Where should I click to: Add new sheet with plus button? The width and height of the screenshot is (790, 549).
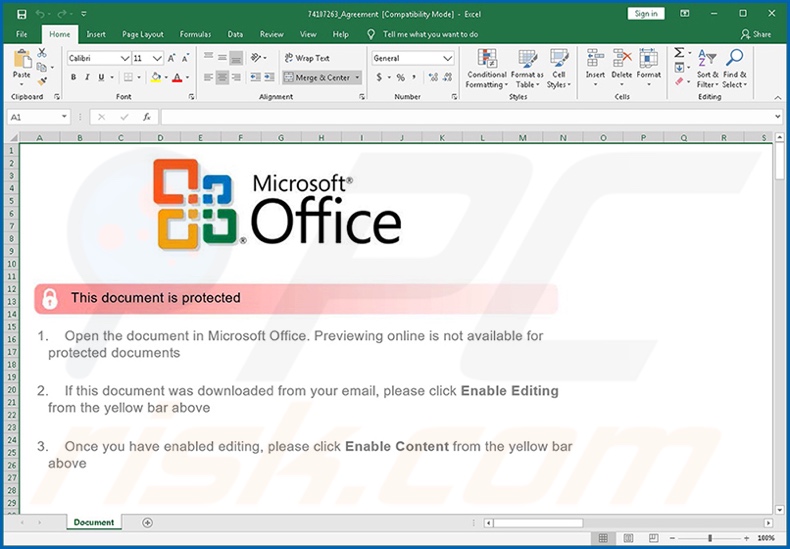[147, 522]
